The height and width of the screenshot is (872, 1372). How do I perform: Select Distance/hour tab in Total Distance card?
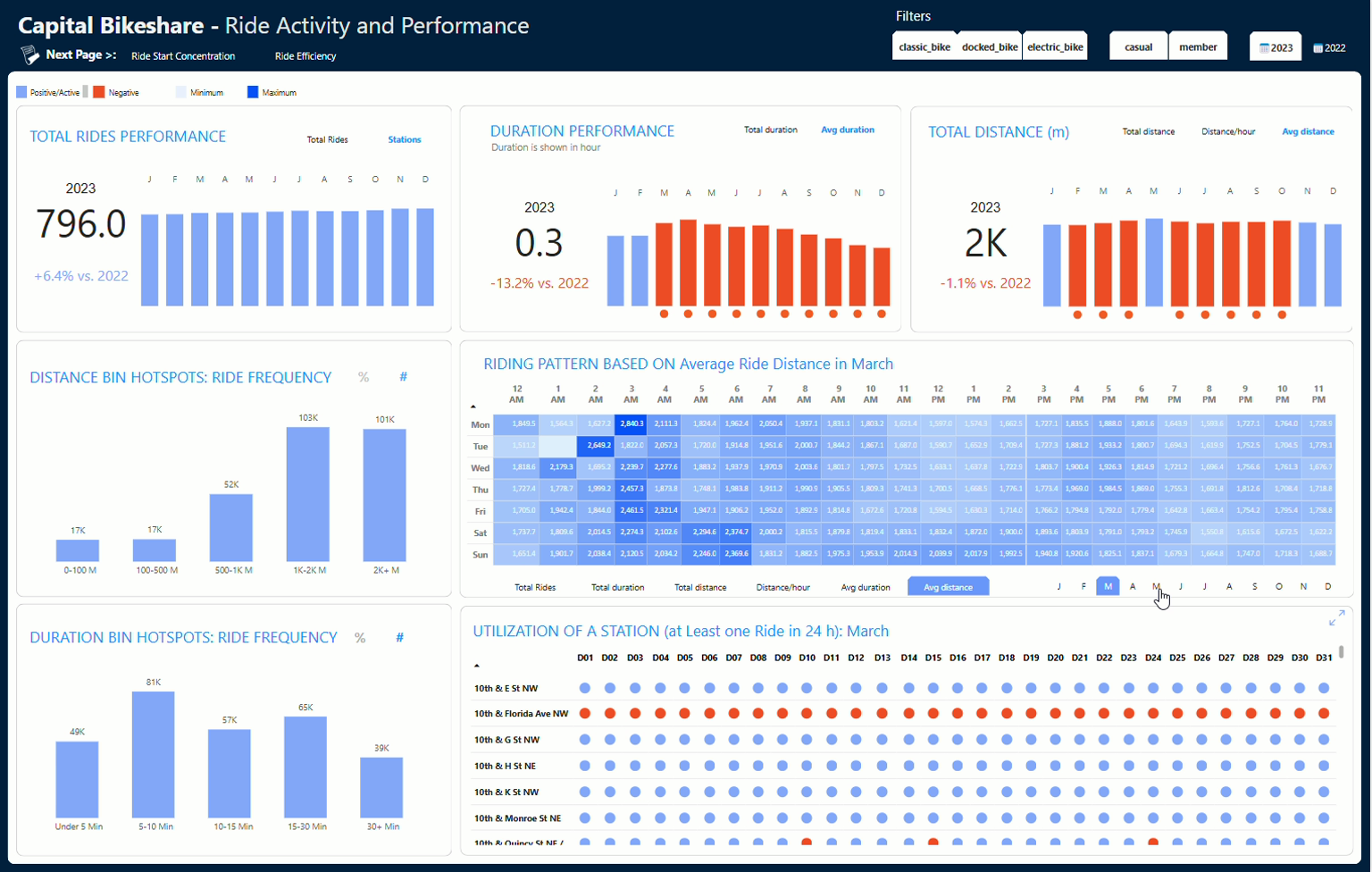click(1227, 131)
